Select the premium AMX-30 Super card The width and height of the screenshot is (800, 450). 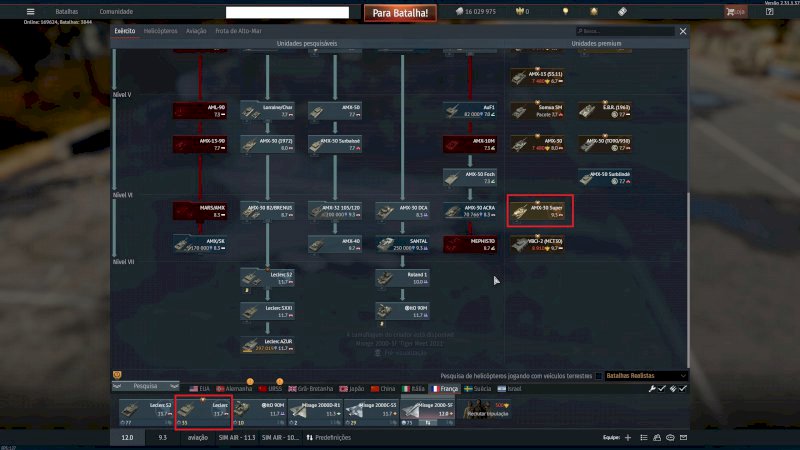pos(538,211)
